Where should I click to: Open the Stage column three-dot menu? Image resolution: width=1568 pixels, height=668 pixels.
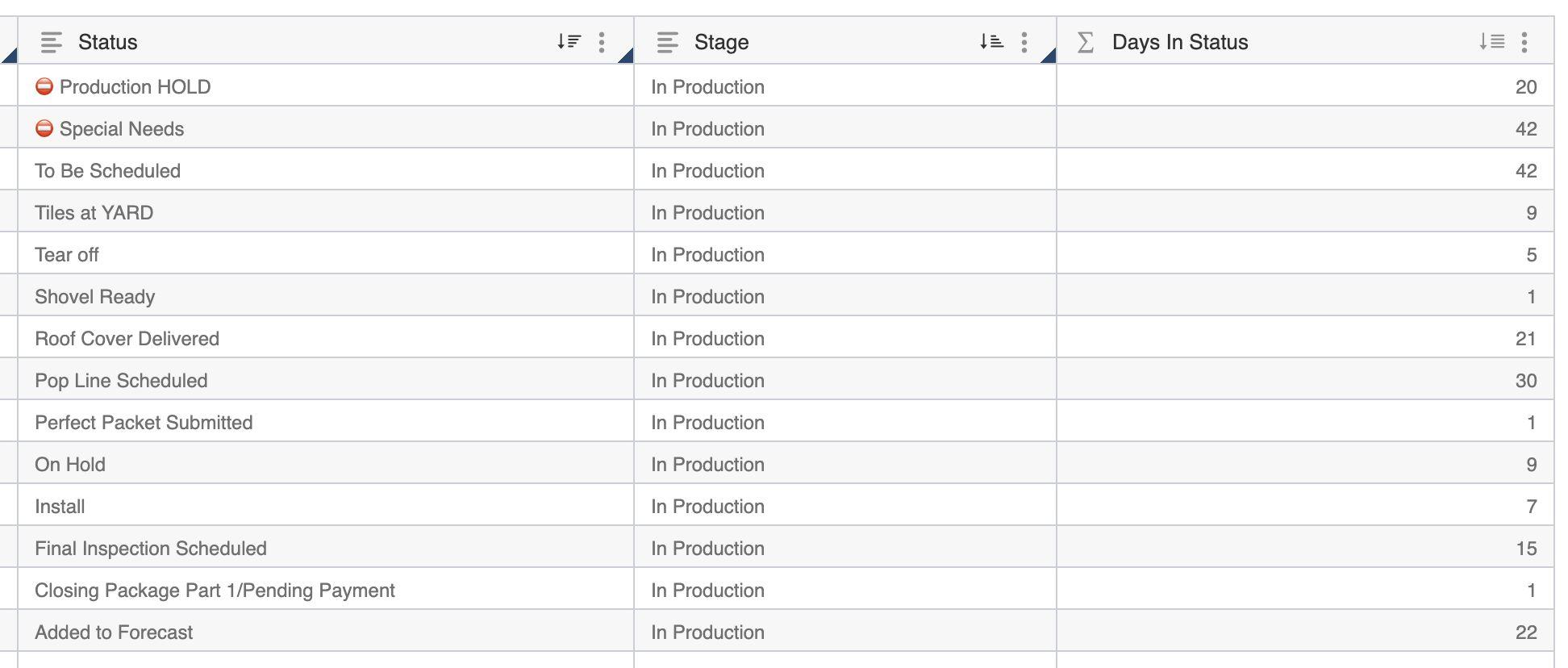[x=1024, y=42]
